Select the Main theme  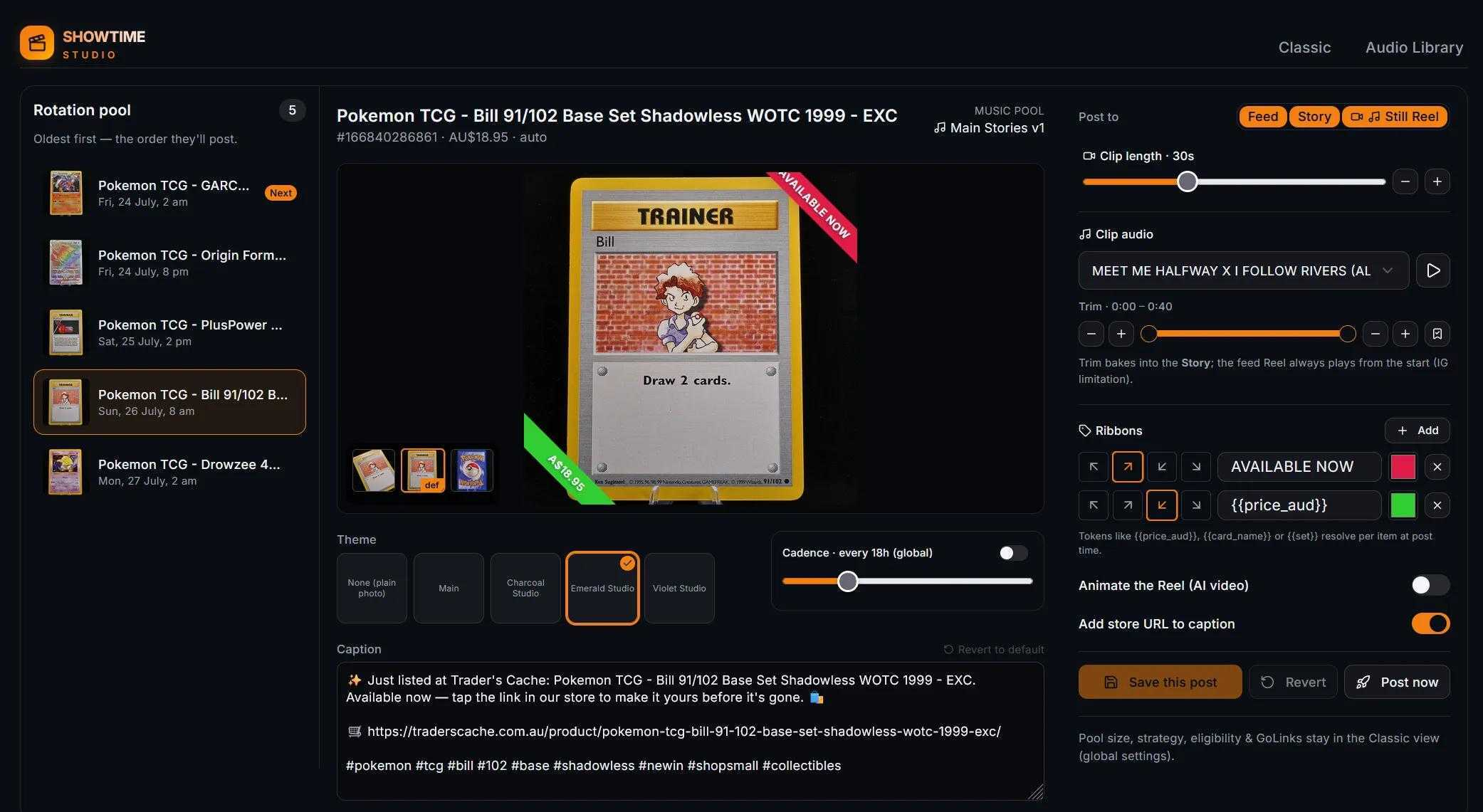coord(449,588)
